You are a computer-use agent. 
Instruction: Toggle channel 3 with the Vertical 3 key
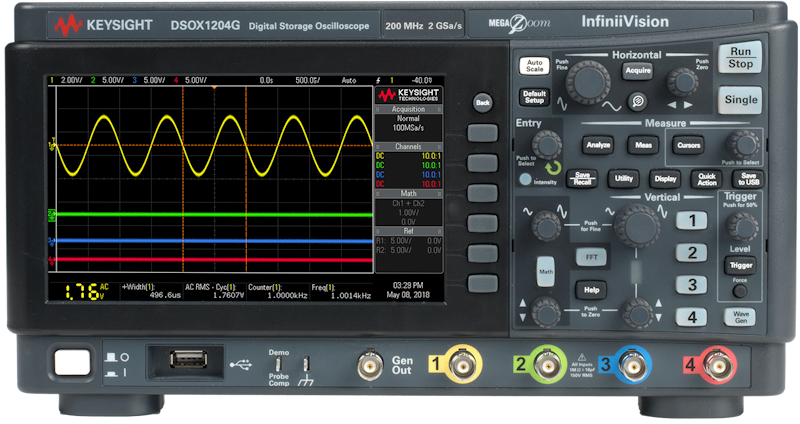point(692,285)
